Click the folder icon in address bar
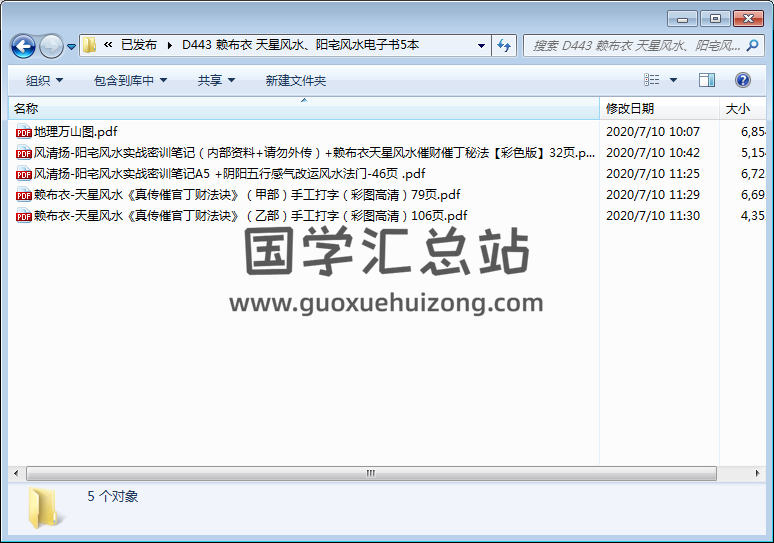This screenshot has width=774, height=543. [89, 45]
